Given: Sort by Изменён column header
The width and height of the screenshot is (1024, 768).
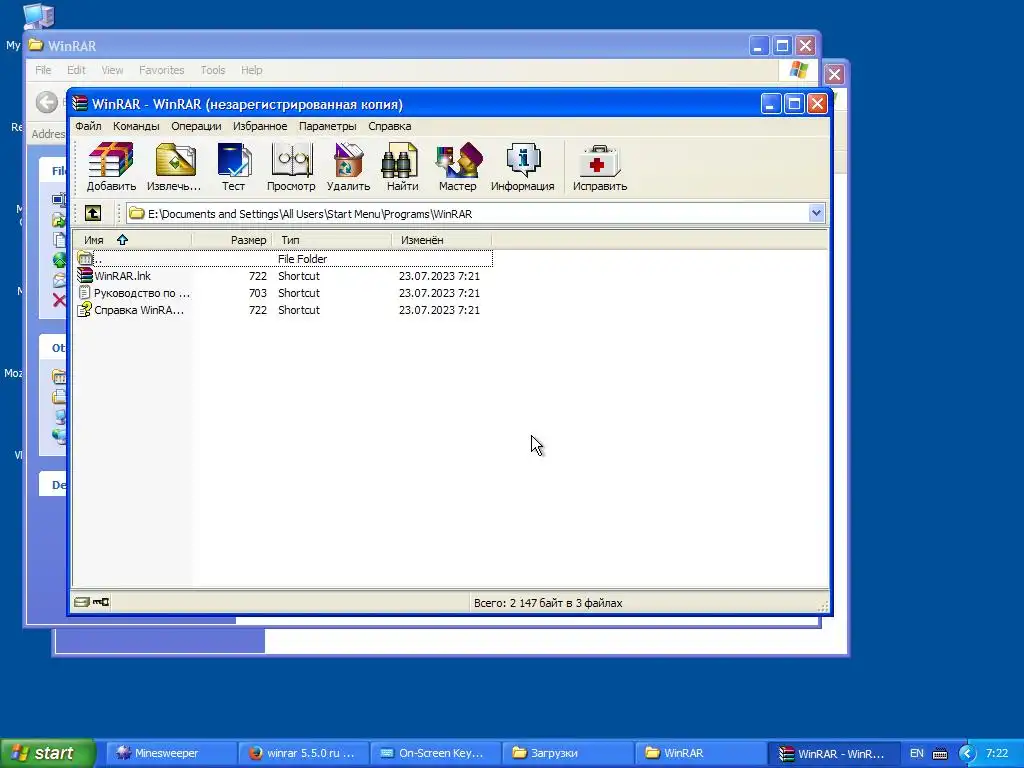Looking at the screenshot, I should [x=441, y=240].
